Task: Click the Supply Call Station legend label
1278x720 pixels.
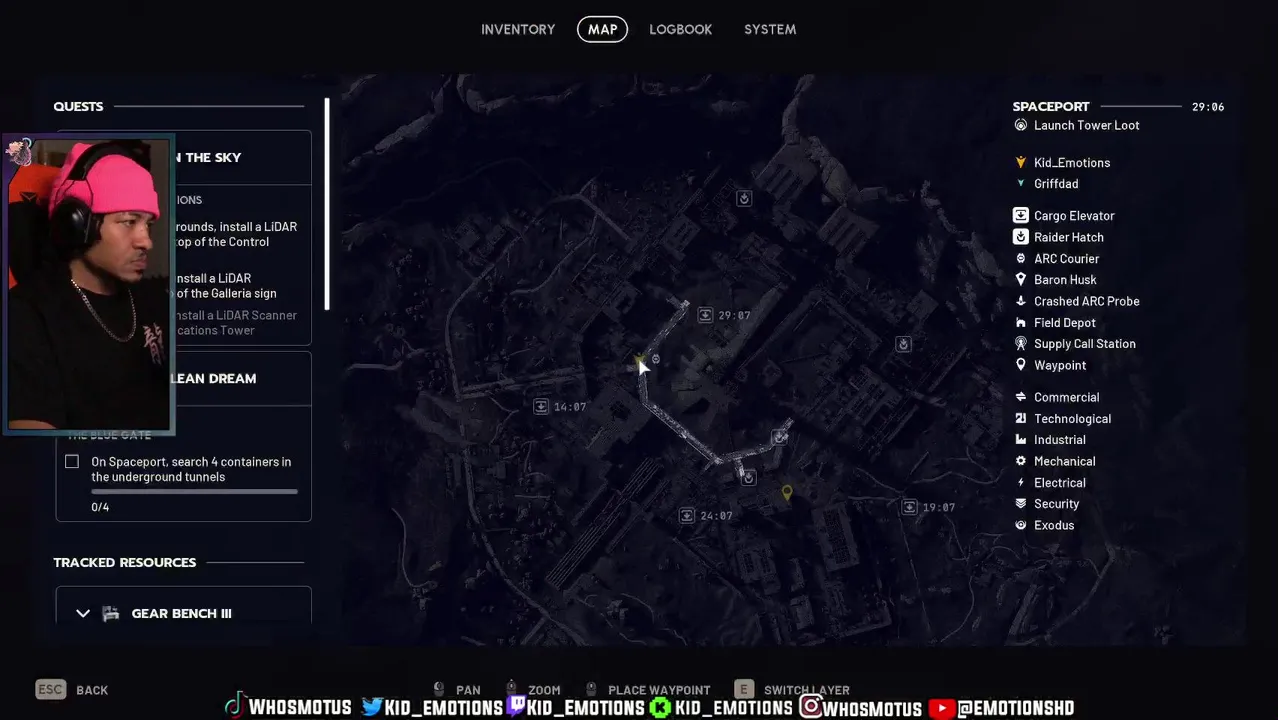Action: point(1085,343)
